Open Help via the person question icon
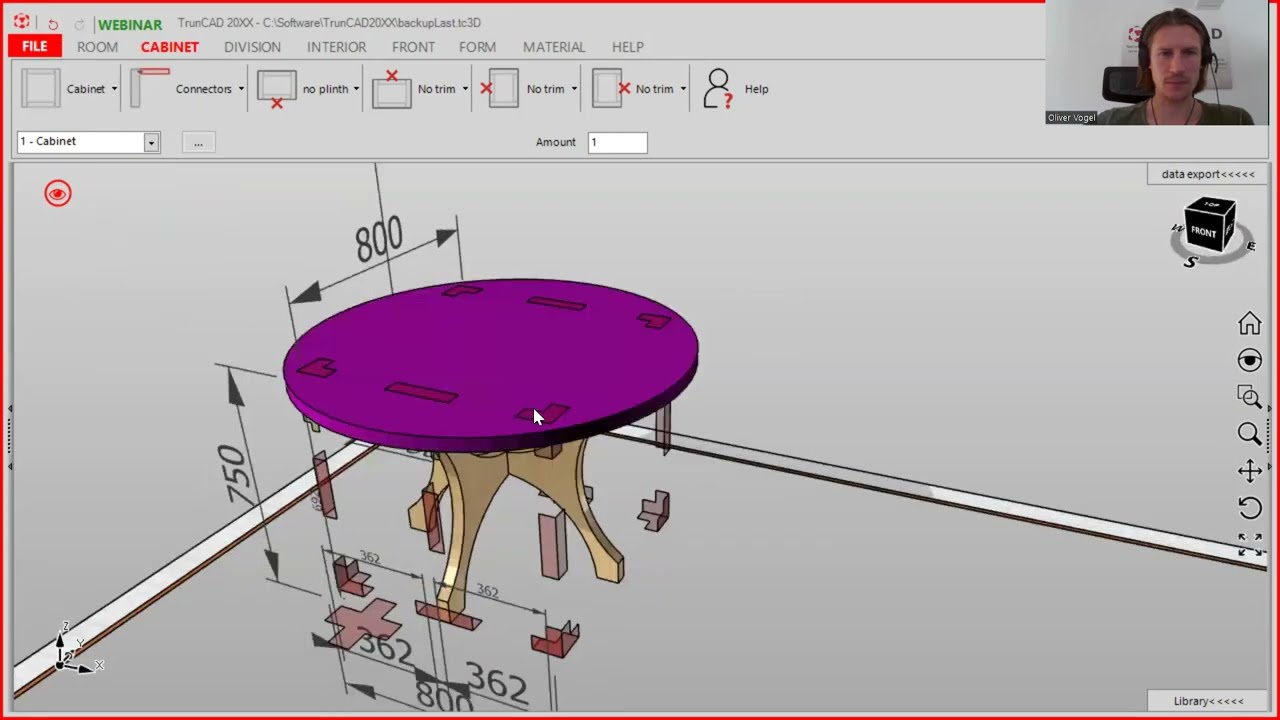Image resolution: width=1280 pixels, height=720 pixels. (x=718, y=89)
